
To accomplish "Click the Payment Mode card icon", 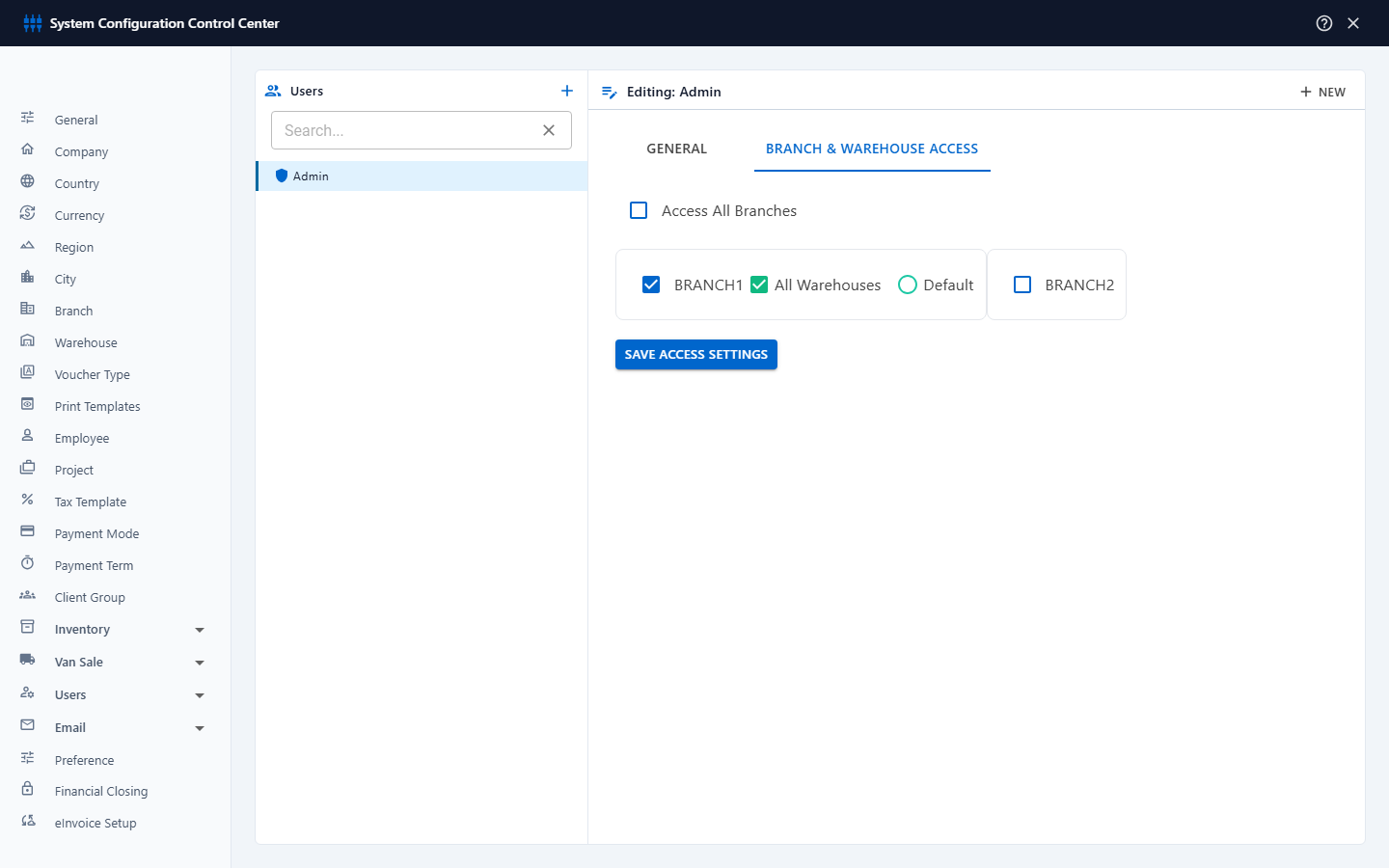I will [x=28, y=531].
